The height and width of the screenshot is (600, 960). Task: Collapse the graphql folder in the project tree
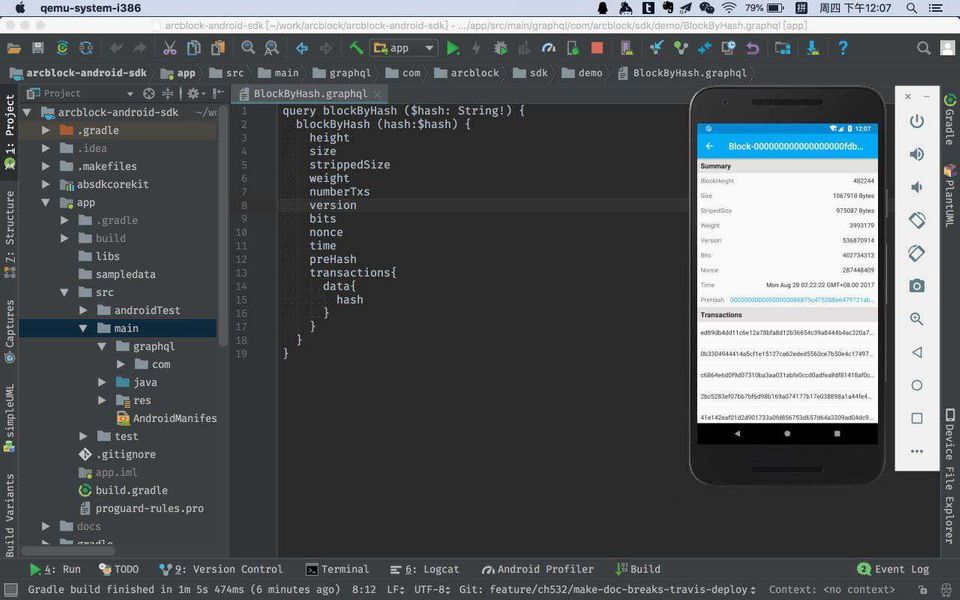point(101,346)
